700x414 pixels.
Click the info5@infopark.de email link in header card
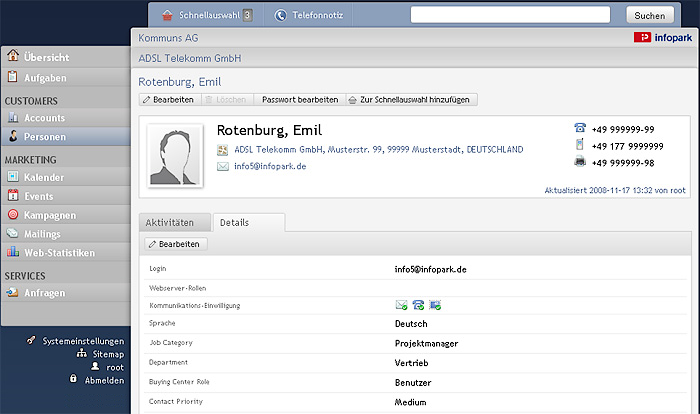coord(270,166)
